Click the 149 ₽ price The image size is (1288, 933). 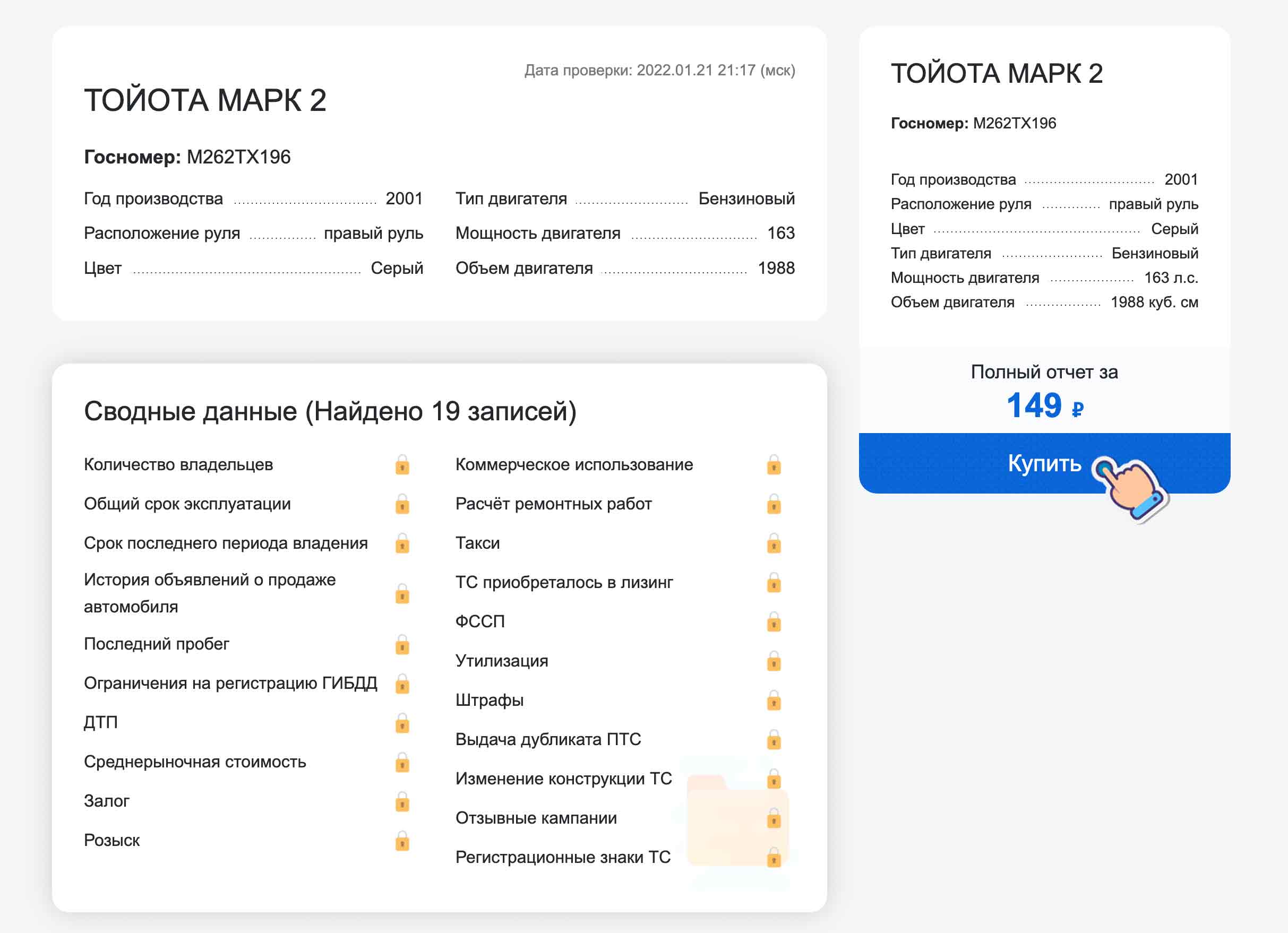coord(1044,405)
